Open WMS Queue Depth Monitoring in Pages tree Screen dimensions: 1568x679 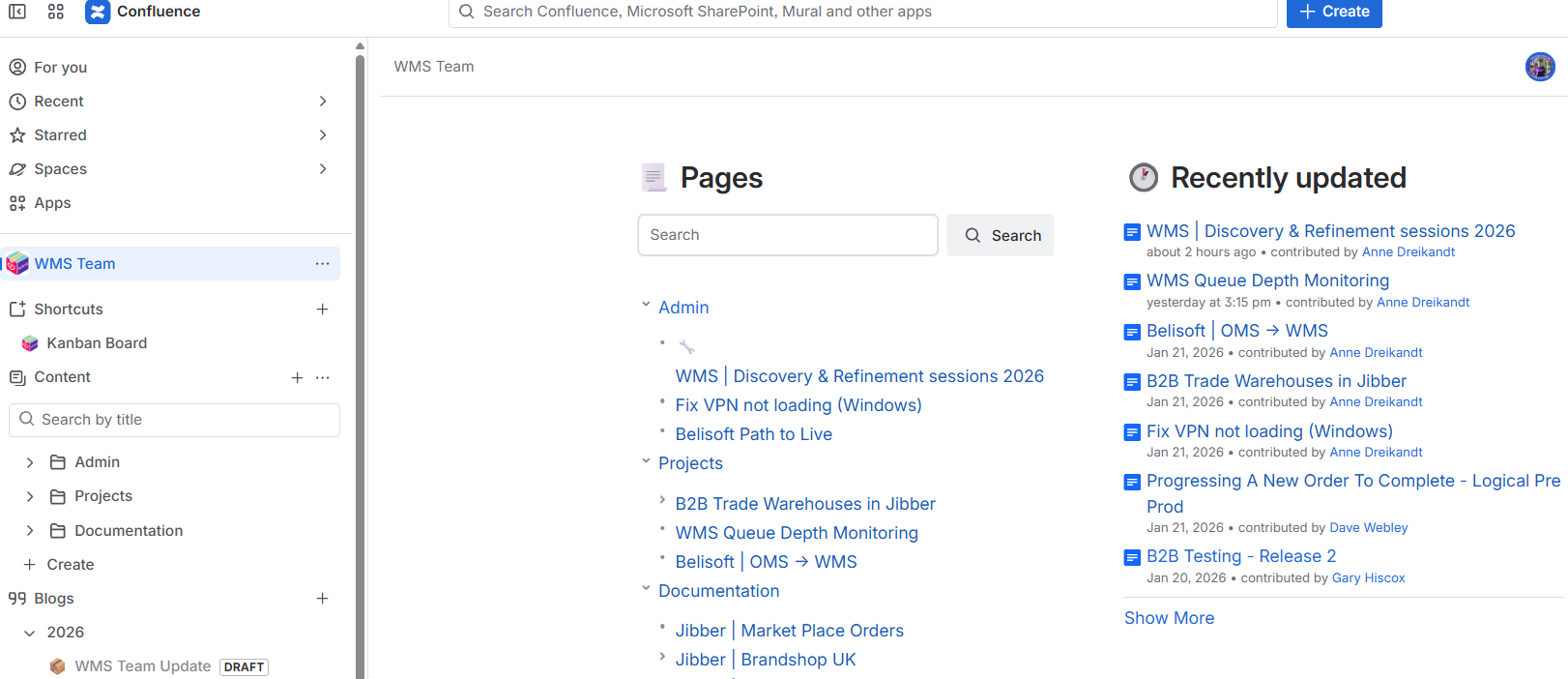tap(797, 533)
